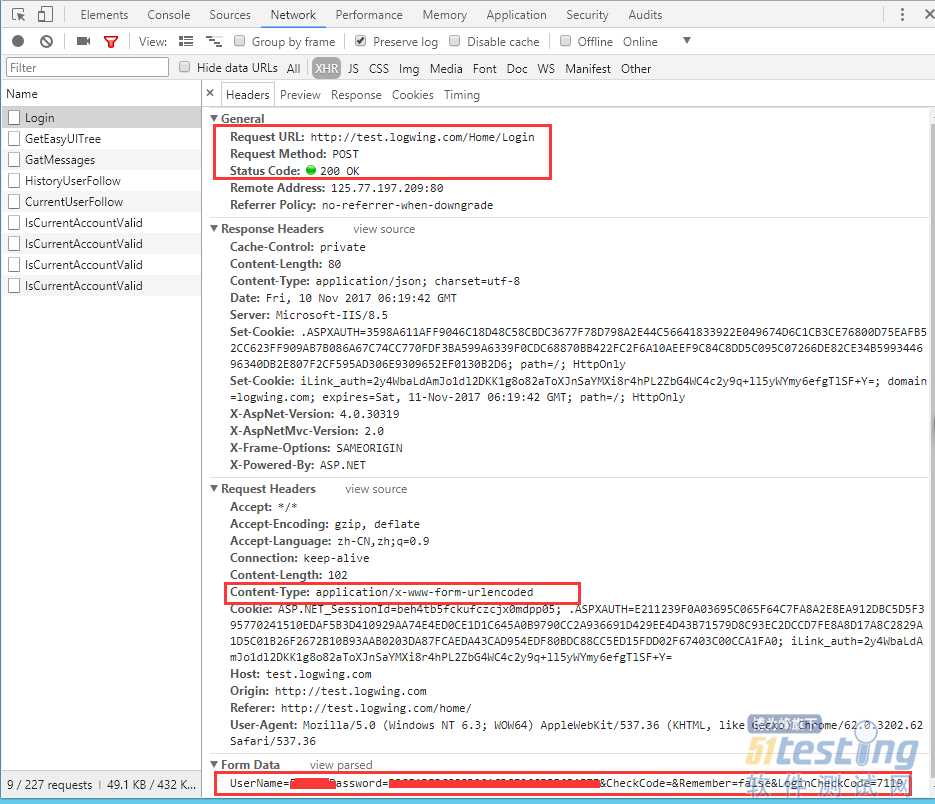Filter requests by Font
Image resolution: width=935 pixels, height=804 pixels.
click(485, 69)
